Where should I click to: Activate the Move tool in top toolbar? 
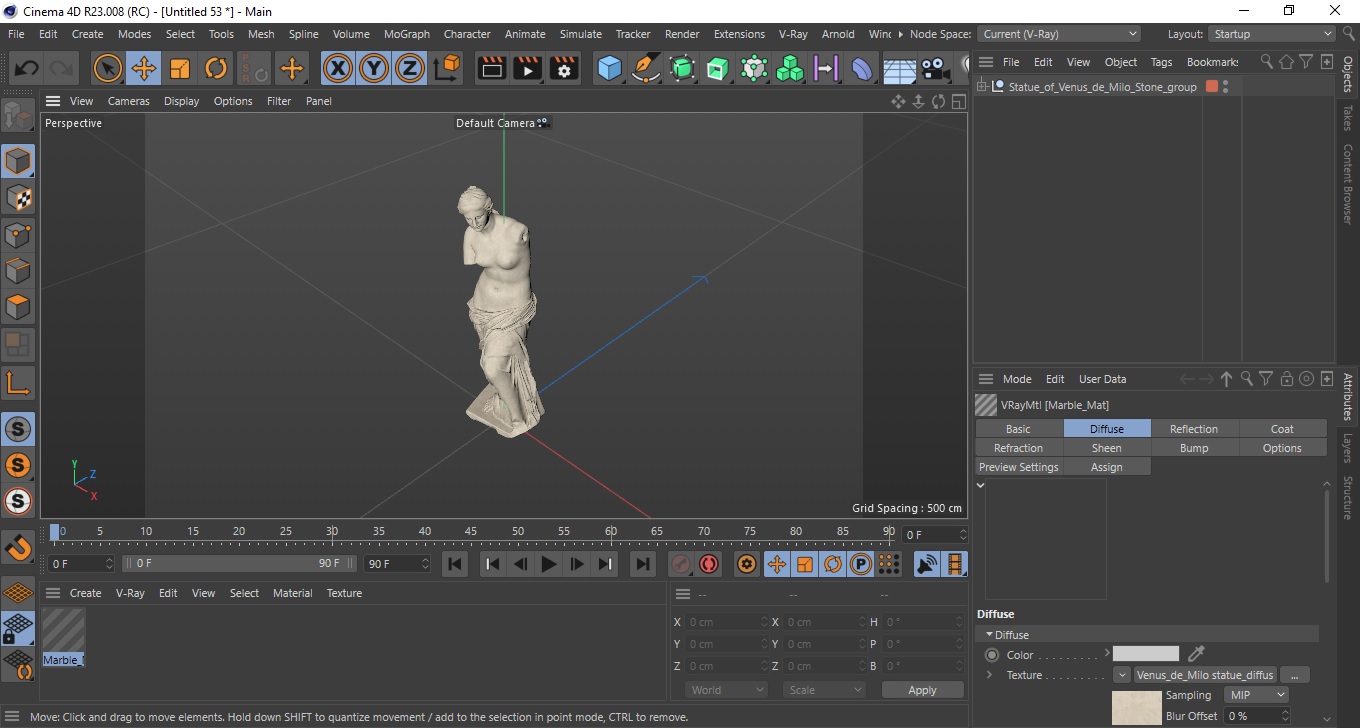click(x=144, y=68)
